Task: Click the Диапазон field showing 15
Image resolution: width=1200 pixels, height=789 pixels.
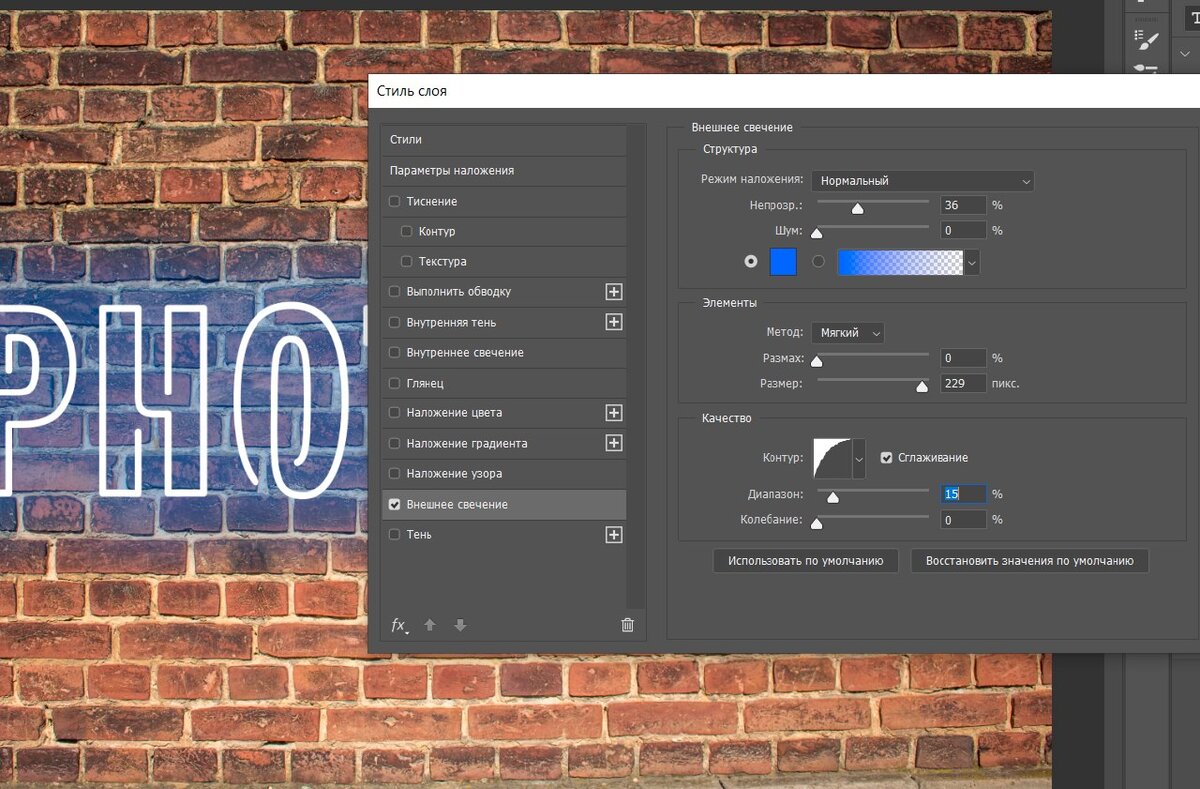Action: [x=963, y=494]
